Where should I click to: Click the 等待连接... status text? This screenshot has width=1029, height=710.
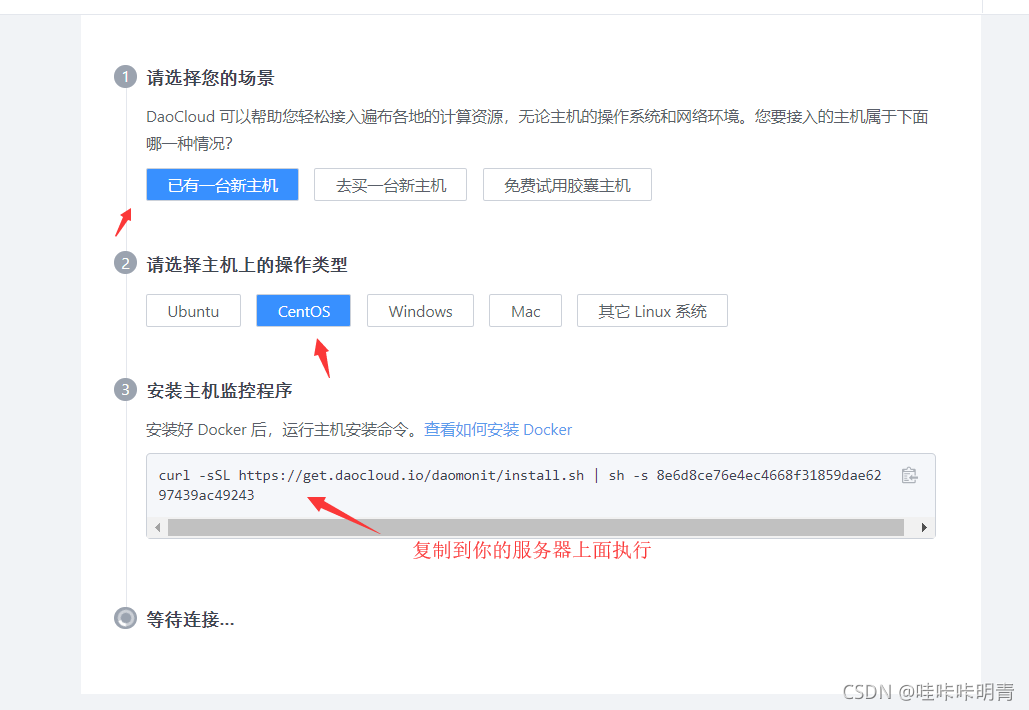[190, 619]
